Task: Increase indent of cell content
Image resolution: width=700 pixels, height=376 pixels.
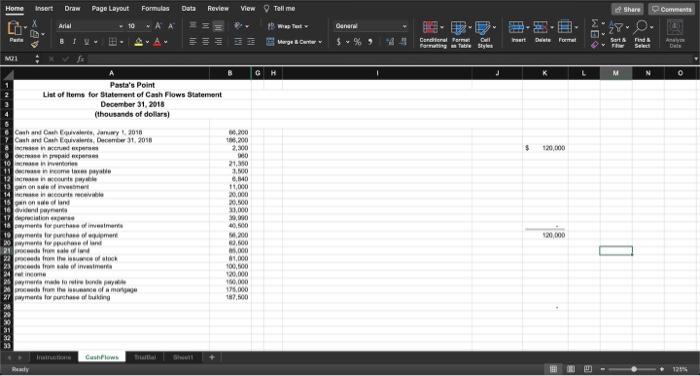Action: tap(251, 42)
